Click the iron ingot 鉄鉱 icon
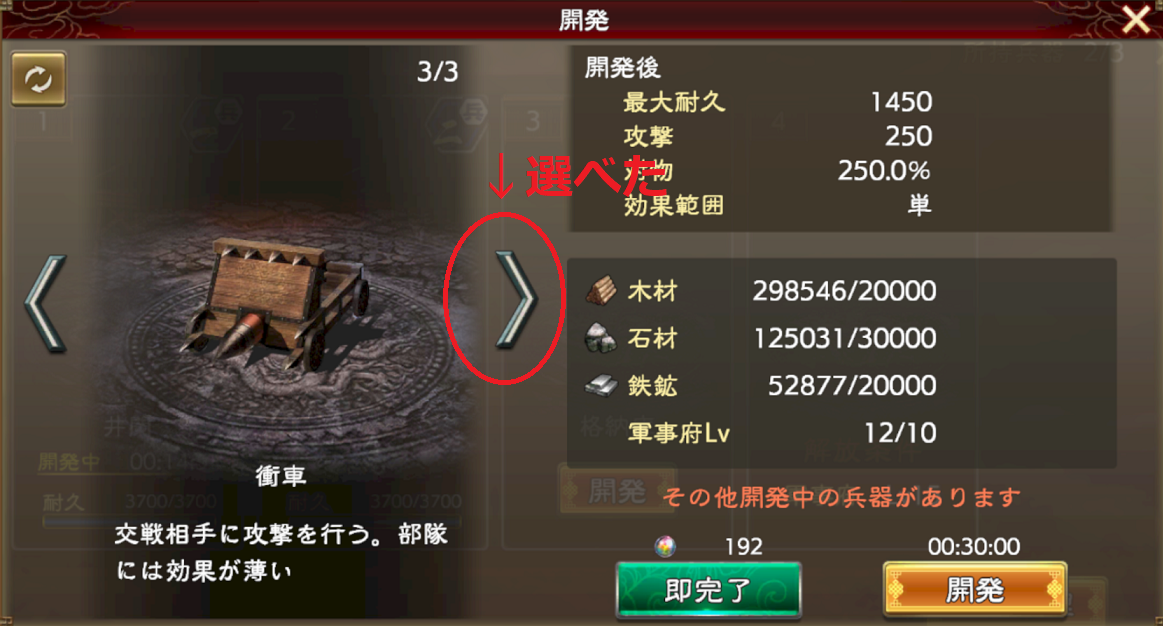Viewport: 1163px width, 626px height. pyautogui.click(x=601, y=385)
